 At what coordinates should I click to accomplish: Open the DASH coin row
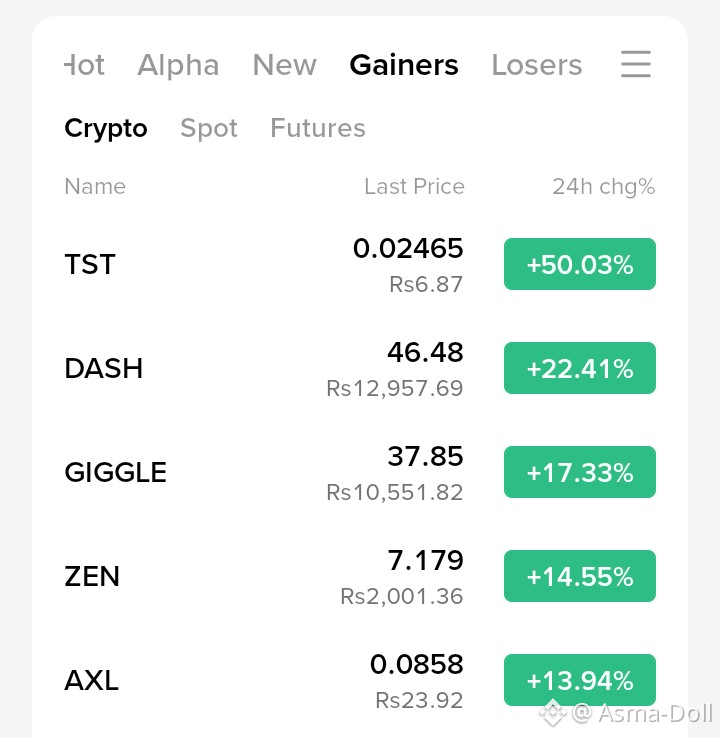point(360,368)
